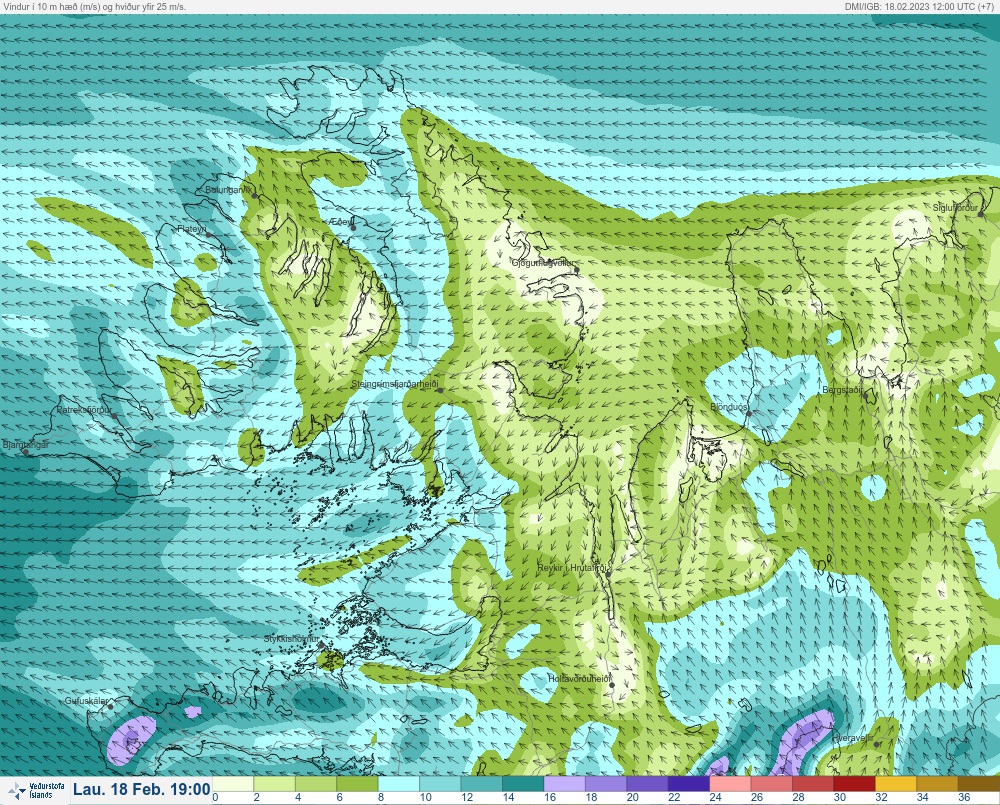Image resolution: width=1000 pixels, height=805 pixels.
Task: Pick the 12–14 m/s teal legend swatch
Action: [482, 783]
